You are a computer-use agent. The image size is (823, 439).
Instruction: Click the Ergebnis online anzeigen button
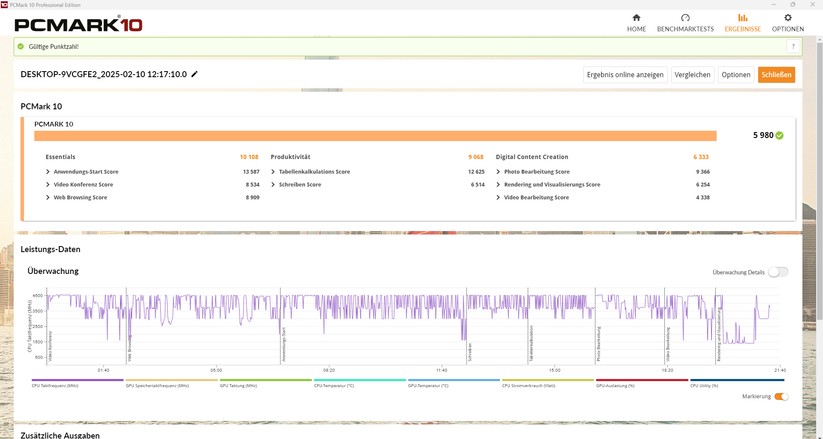(625, 74)
